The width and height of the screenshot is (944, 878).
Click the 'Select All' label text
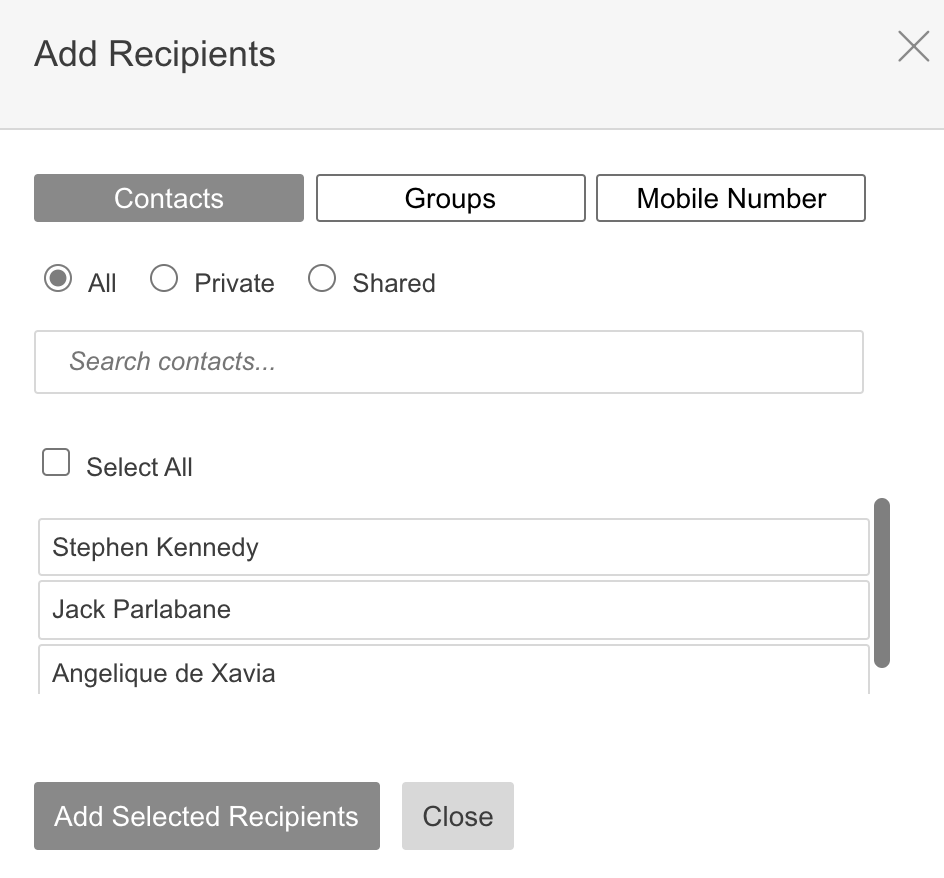(x=139, y=467)
